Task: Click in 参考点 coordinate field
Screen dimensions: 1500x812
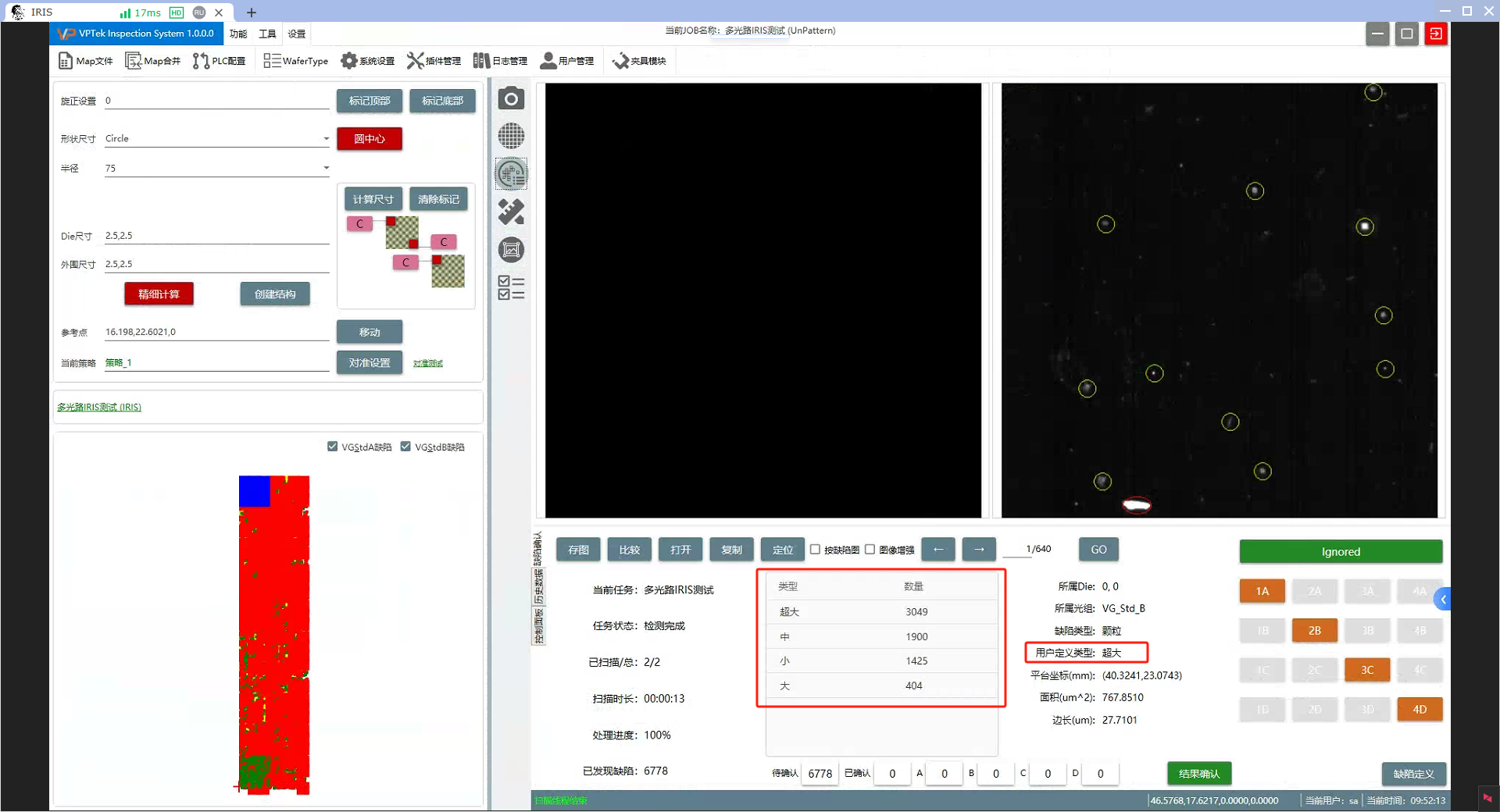Action: coord(217,333)
